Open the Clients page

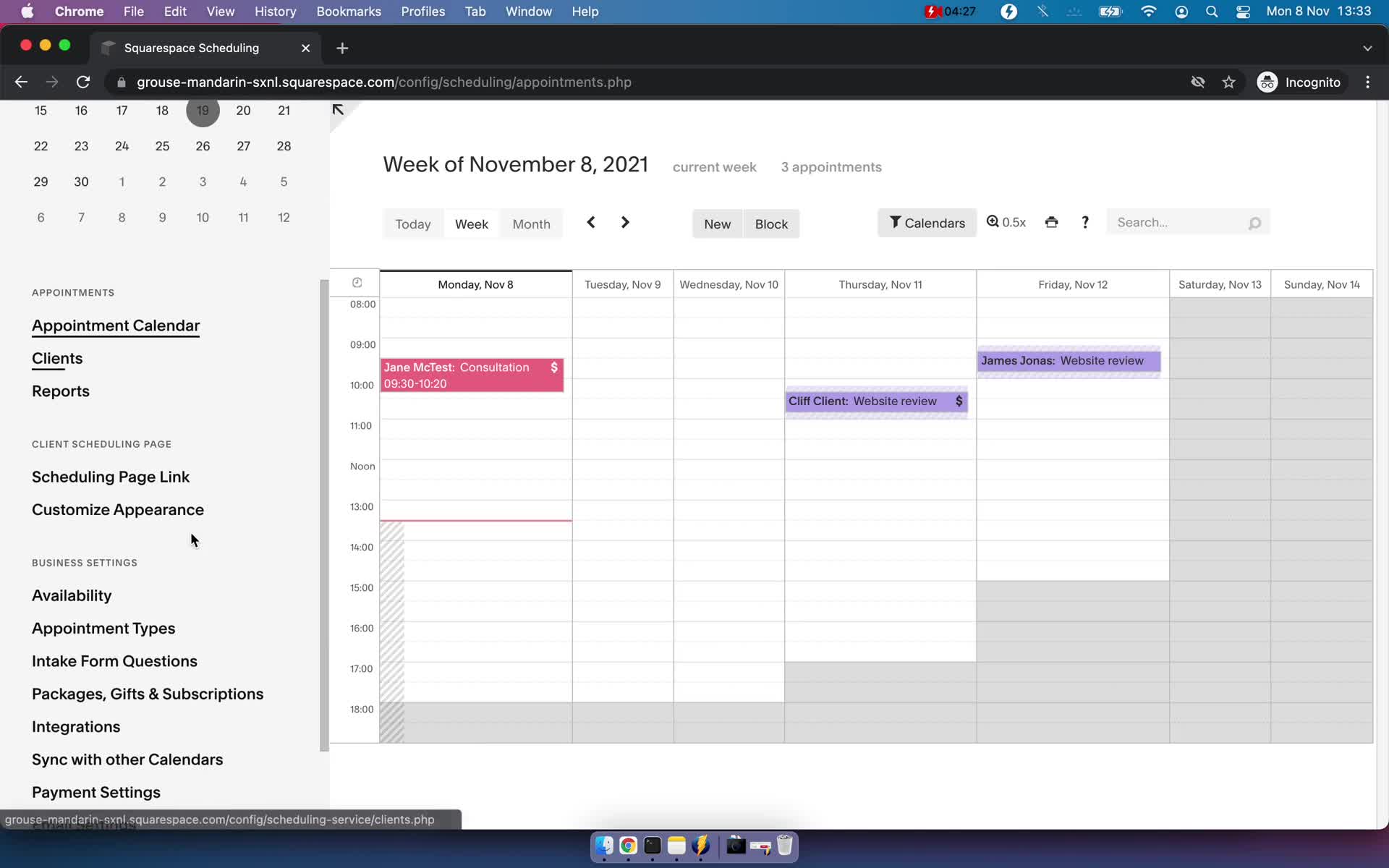coord(57,358)
